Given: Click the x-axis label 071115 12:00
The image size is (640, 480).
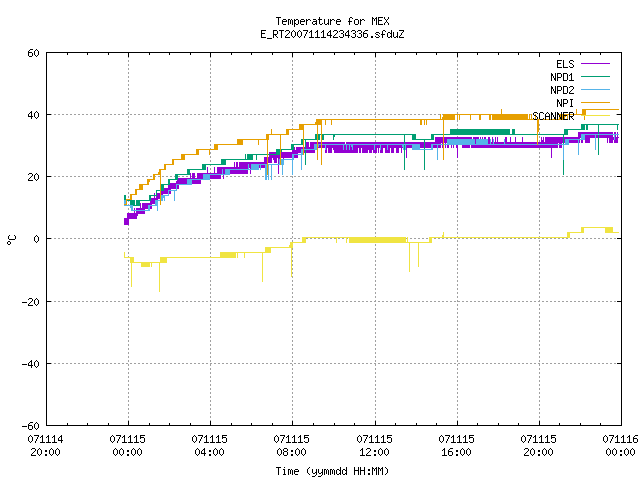Looking at the screenshot, I should pos(374,446).
